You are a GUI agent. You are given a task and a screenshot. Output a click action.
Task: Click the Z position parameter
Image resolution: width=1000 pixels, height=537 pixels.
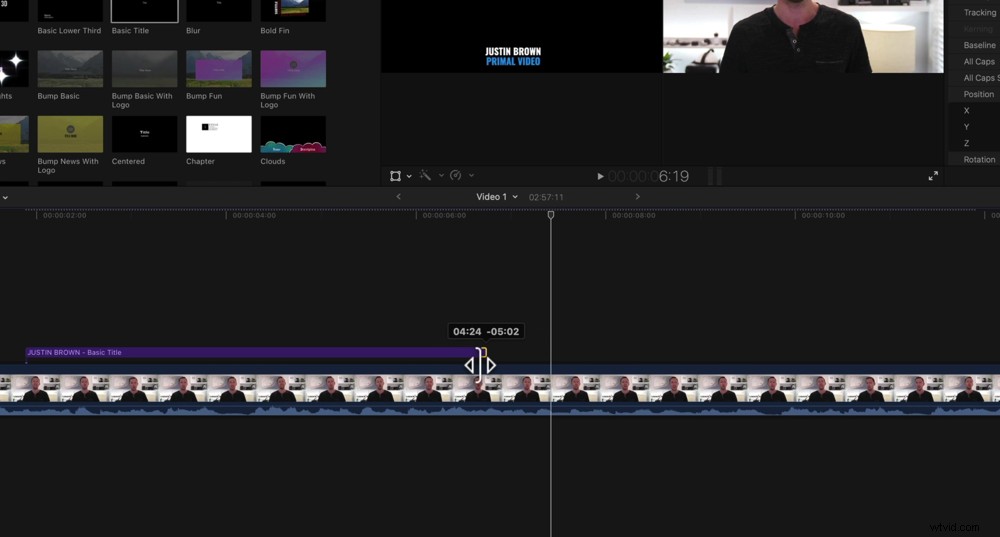coord(966,143)
